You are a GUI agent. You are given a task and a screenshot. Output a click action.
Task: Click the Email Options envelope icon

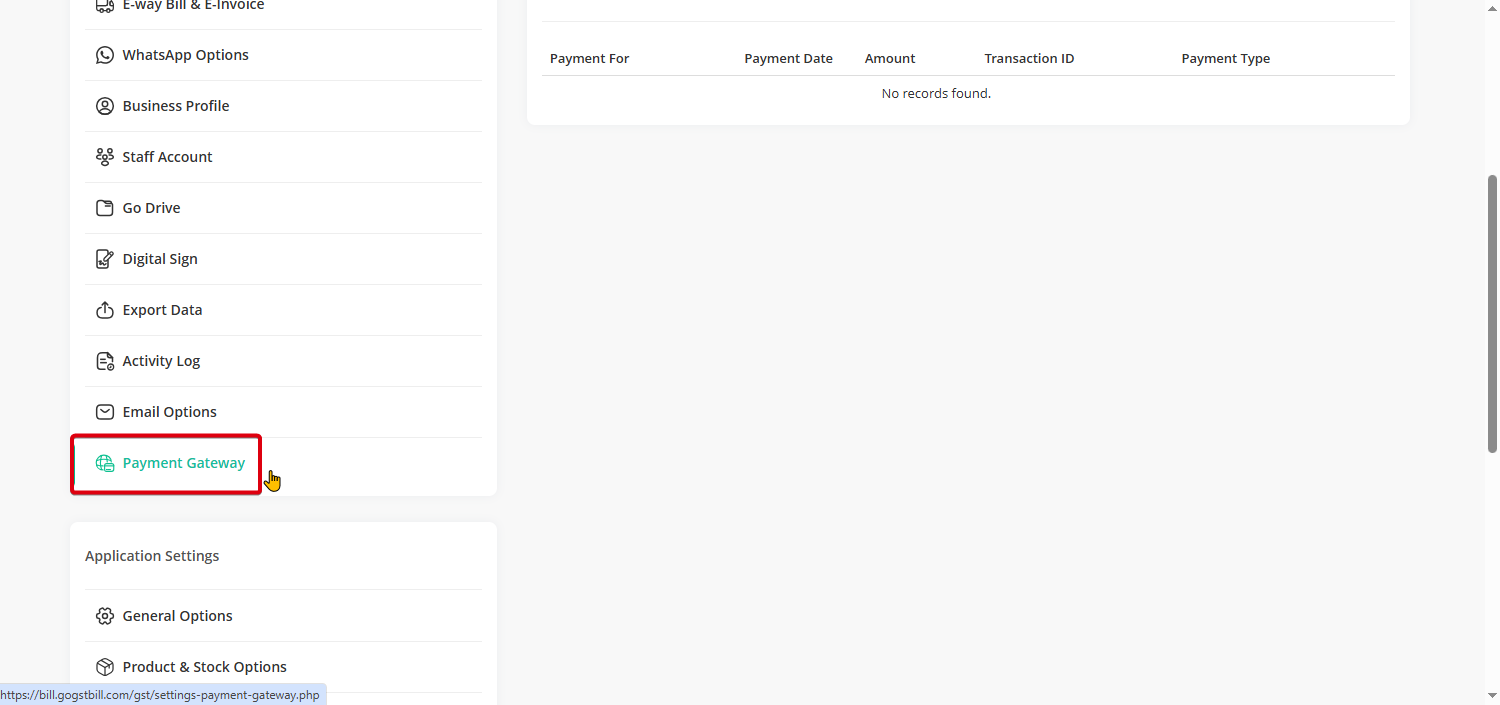(x=104, y=412)
